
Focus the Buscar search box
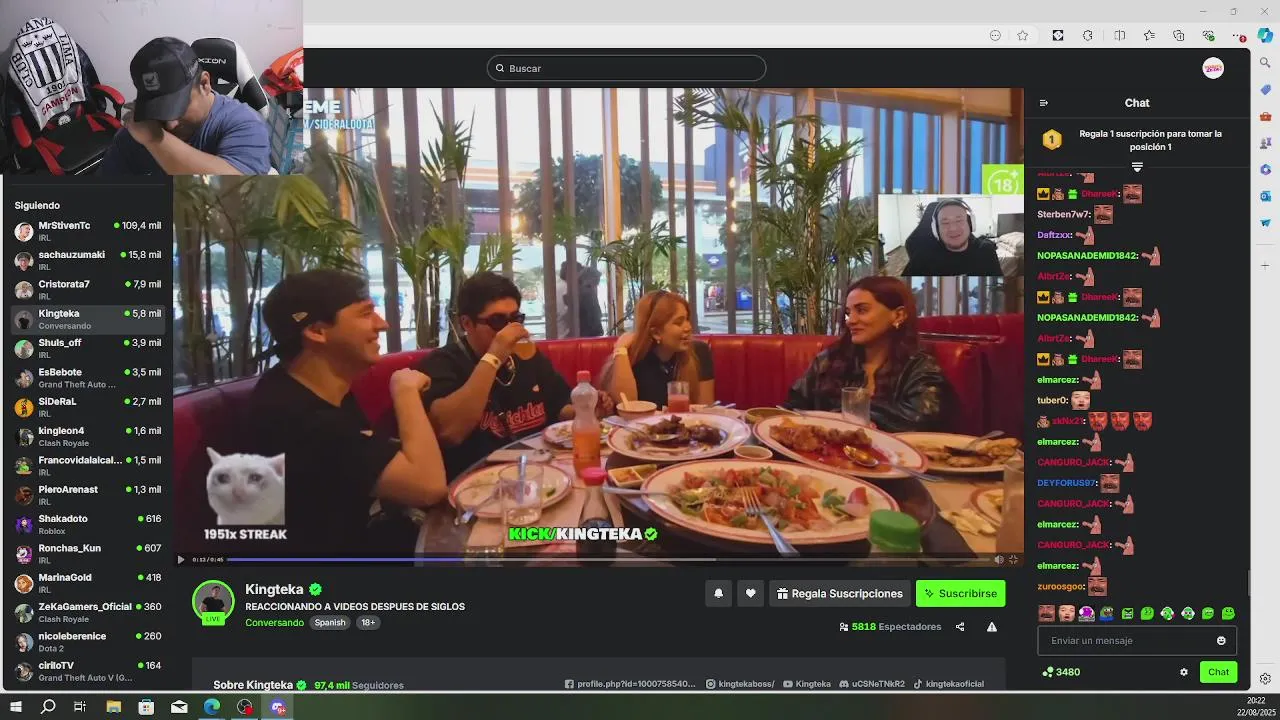pyautogui.click(x=626, y=68)
